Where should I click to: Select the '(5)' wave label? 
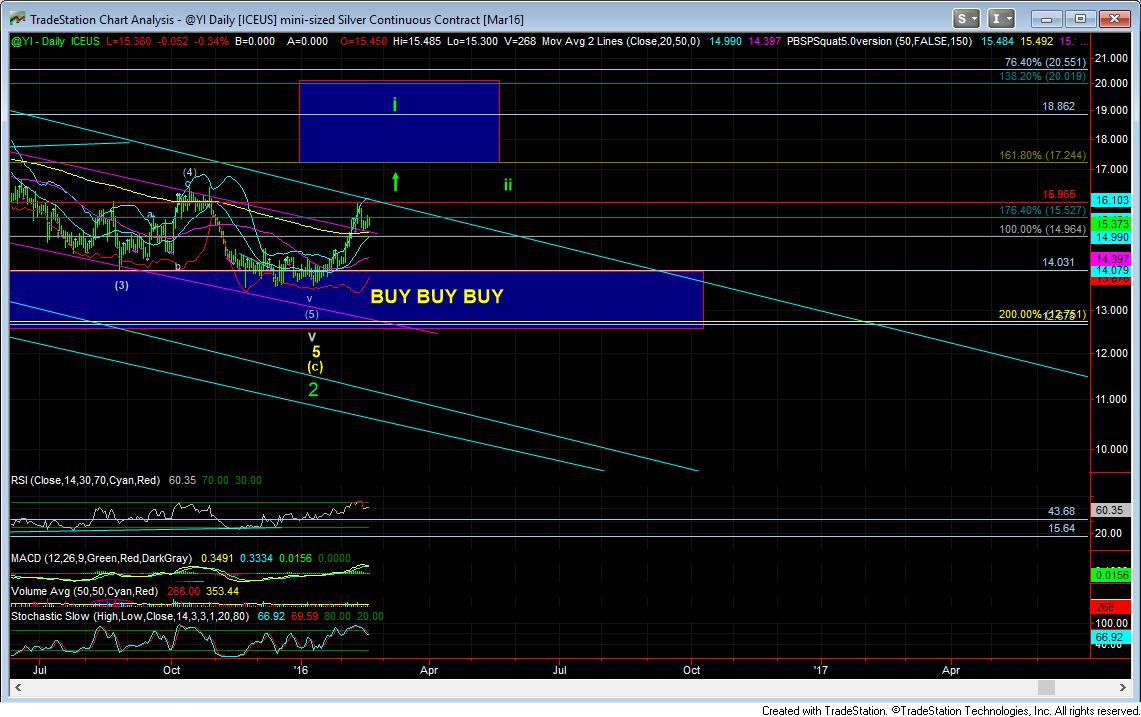(x=311, y=314)
